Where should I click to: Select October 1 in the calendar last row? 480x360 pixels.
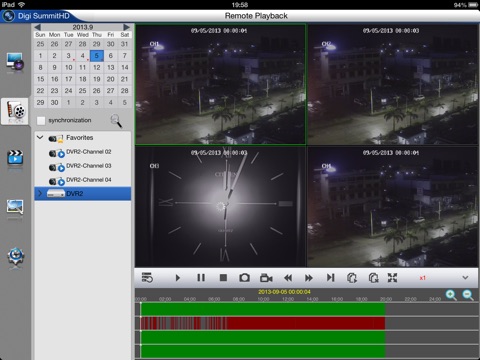point(69,102)
